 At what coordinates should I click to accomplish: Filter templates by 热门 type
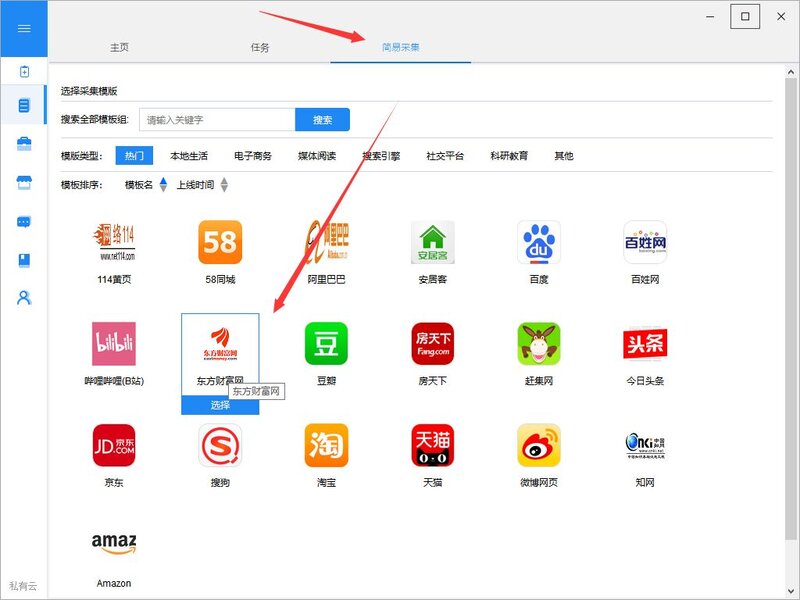(134, 156)
